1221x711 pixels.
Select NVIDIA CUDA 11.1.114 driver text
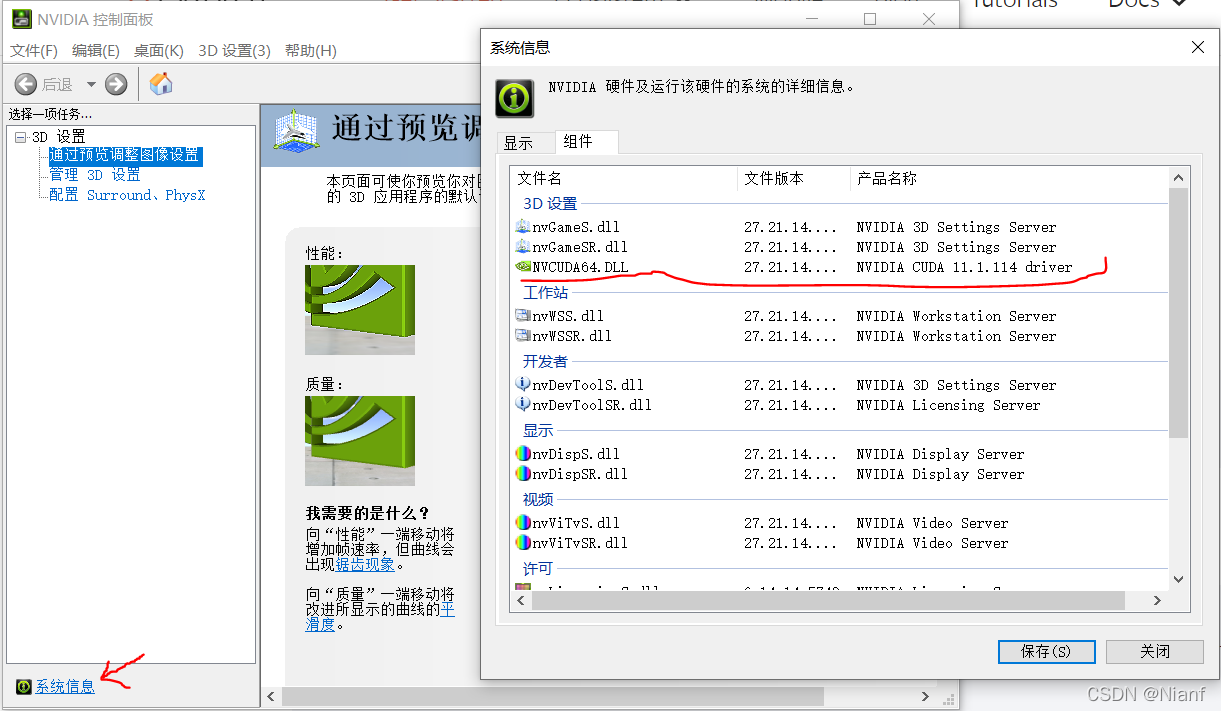964,267
